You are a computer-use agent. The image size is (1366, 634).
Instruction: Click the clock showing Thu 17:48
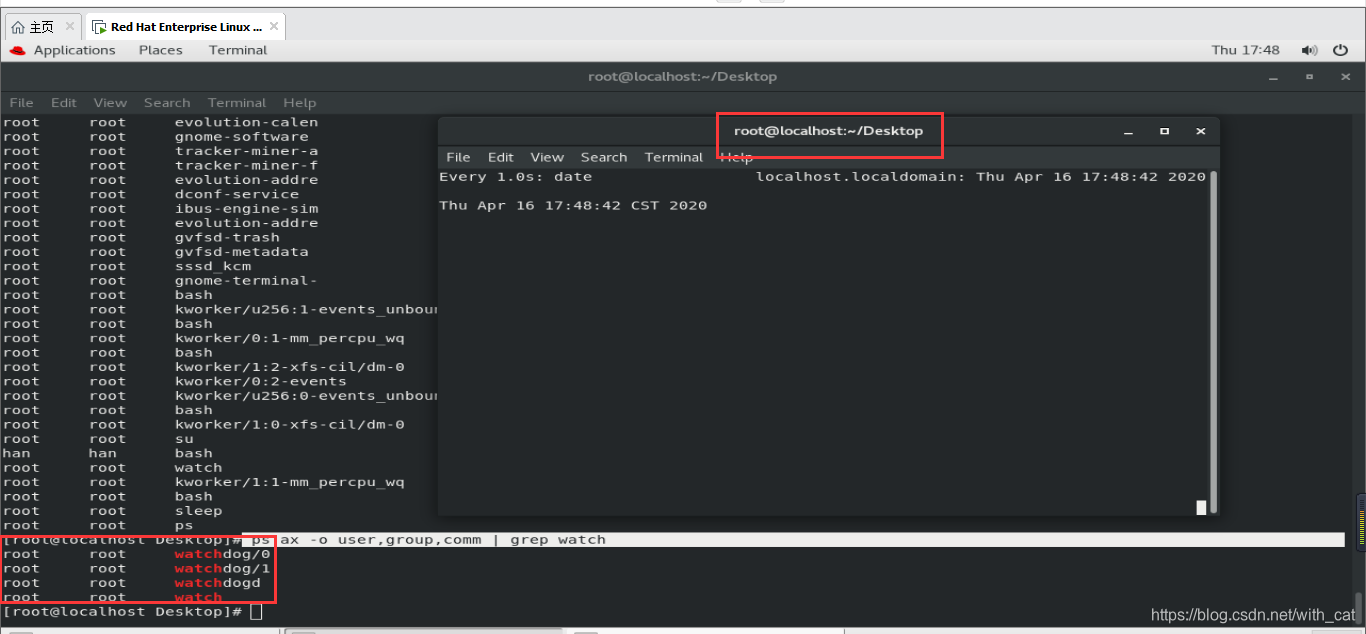[x=1245, y=50]
